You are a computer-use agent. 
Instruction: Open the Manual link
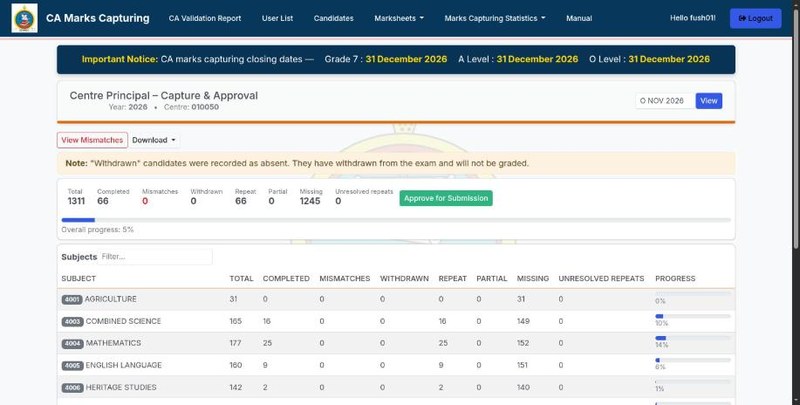[579, 18]
